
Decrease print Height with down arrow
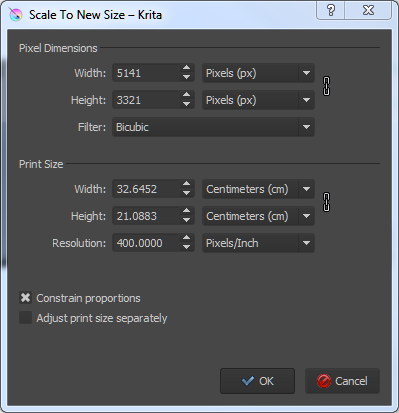tap(187, 221)
